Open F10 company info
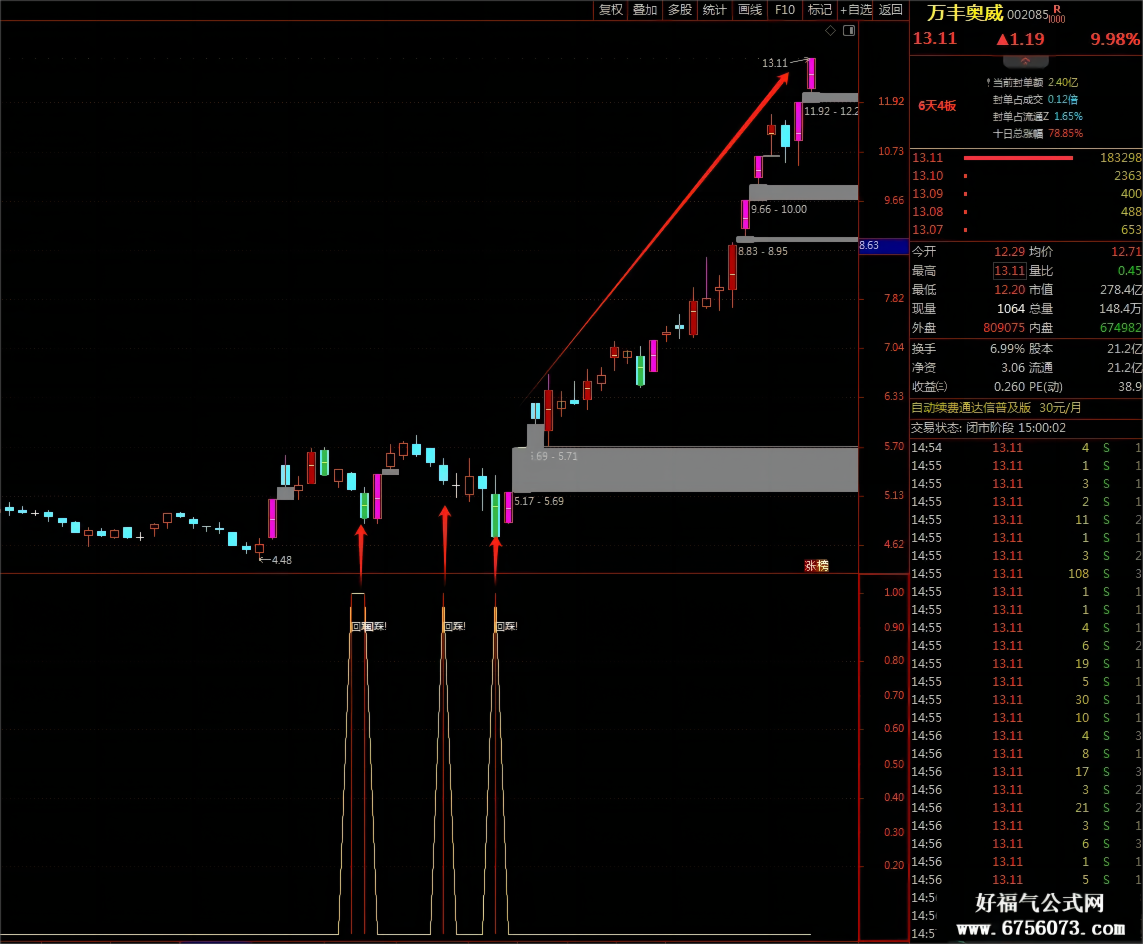Image resolution: width=1143 pixels, height=944 pixels. tap(784, 9)
